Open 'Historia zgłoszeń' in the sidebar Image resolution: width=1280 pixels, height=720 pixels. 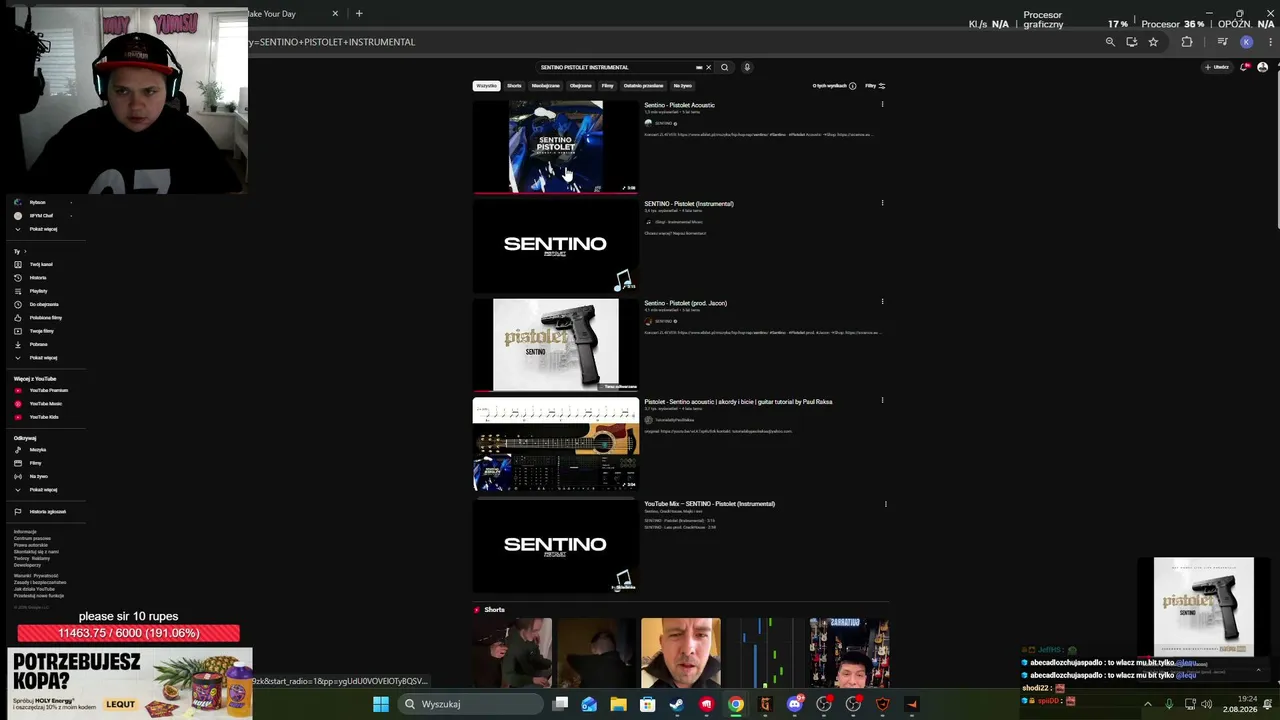coord(47,512)
